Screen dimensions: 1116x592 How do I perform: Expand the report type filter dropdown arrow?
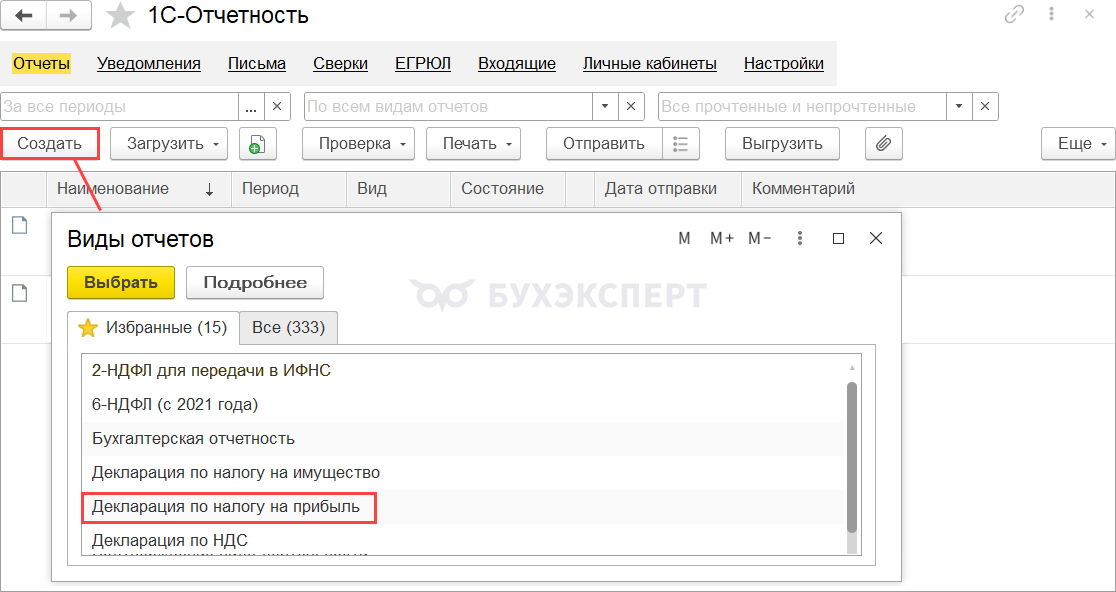click(x=605, y=107)
